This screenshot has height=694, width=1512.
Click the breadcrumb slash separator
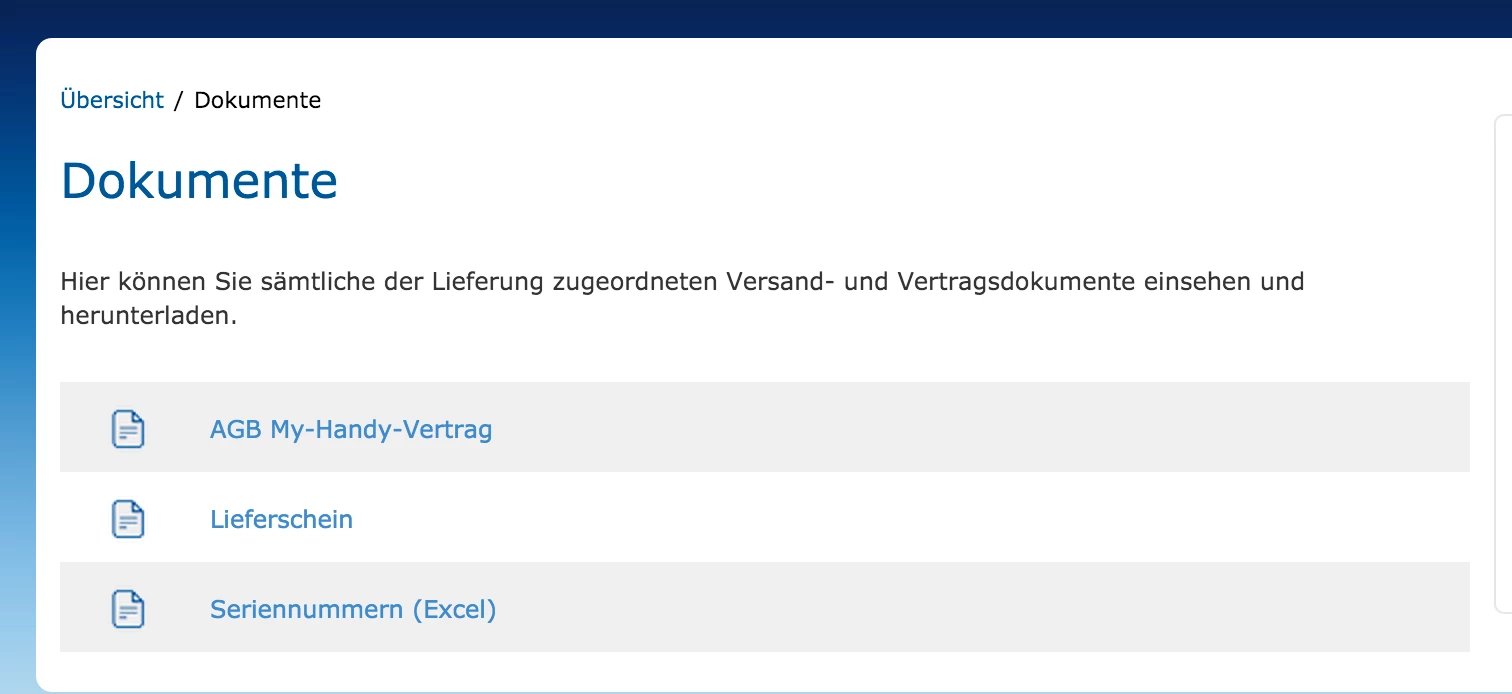[179, 100]
